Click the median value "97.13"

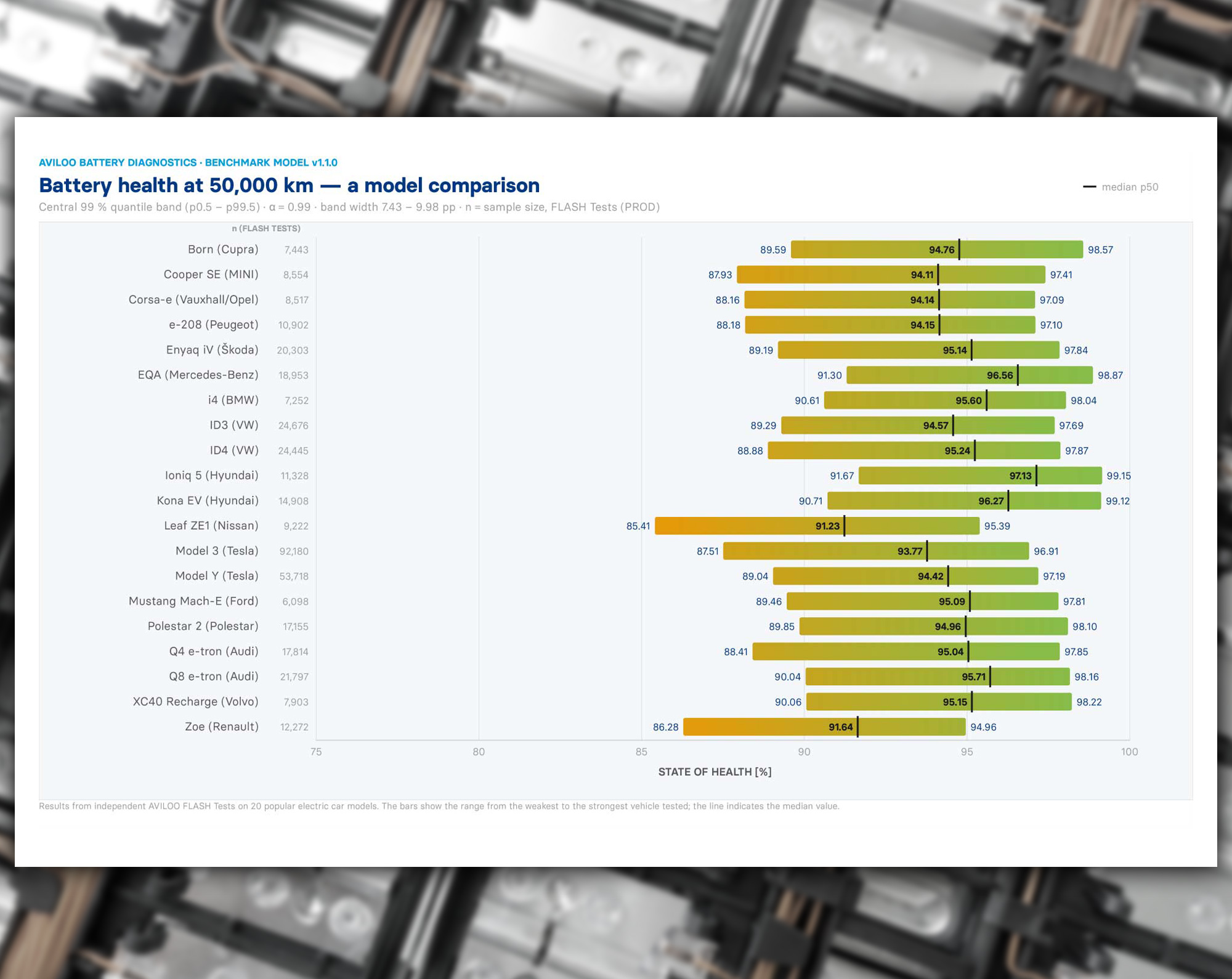[x=1020, y=476]
